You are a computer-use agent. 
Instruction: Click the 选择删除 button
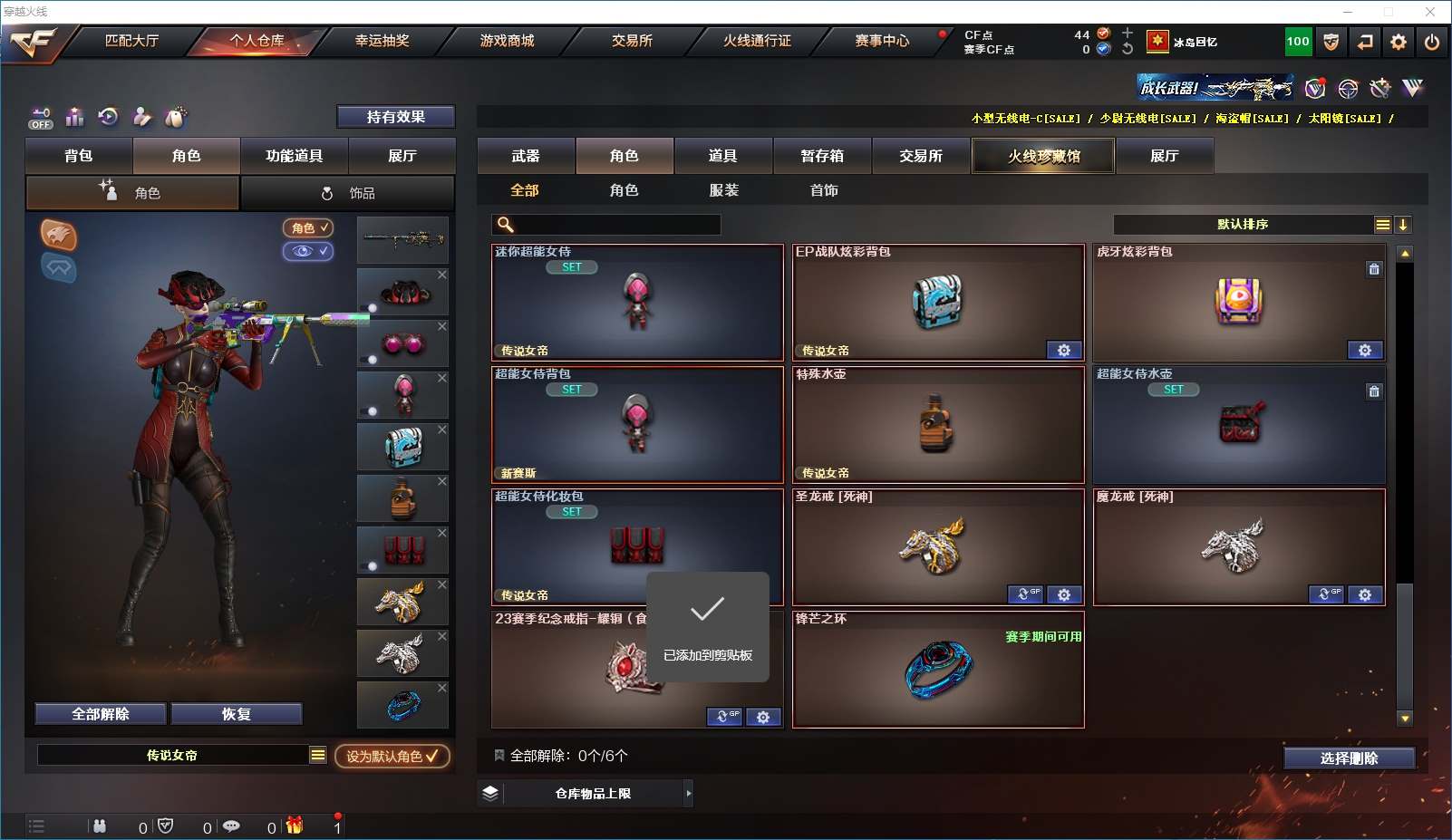(x=1349, y=758)
